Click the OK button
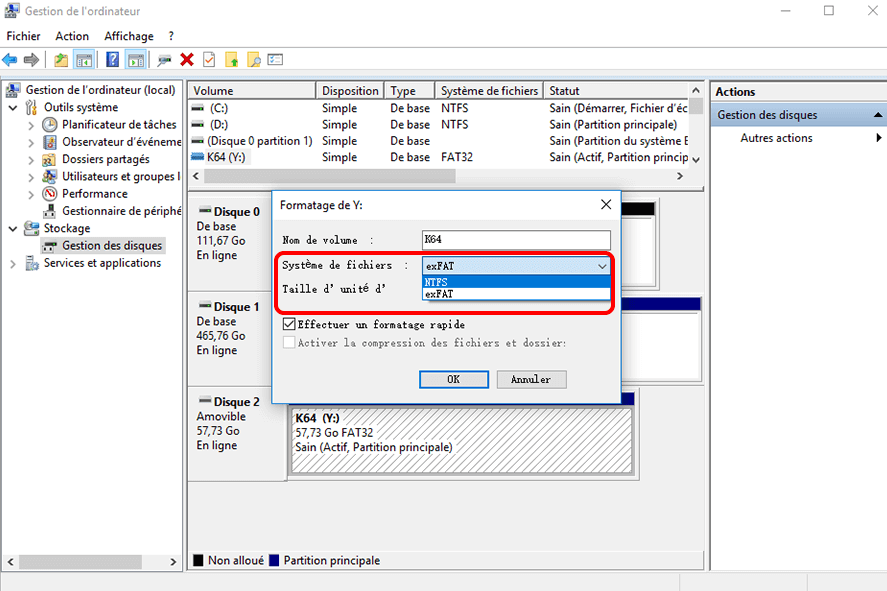The width and height of the screenshot is (887, 591). (x=454, y=379)
